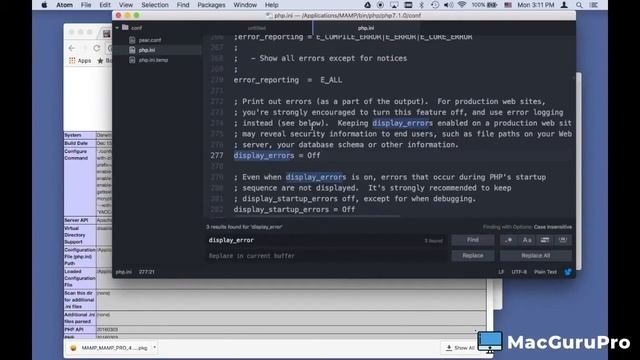Viewport: 640px width, 360px height.
Task: Click the php.ini file name in status bar
Action: 124,272
